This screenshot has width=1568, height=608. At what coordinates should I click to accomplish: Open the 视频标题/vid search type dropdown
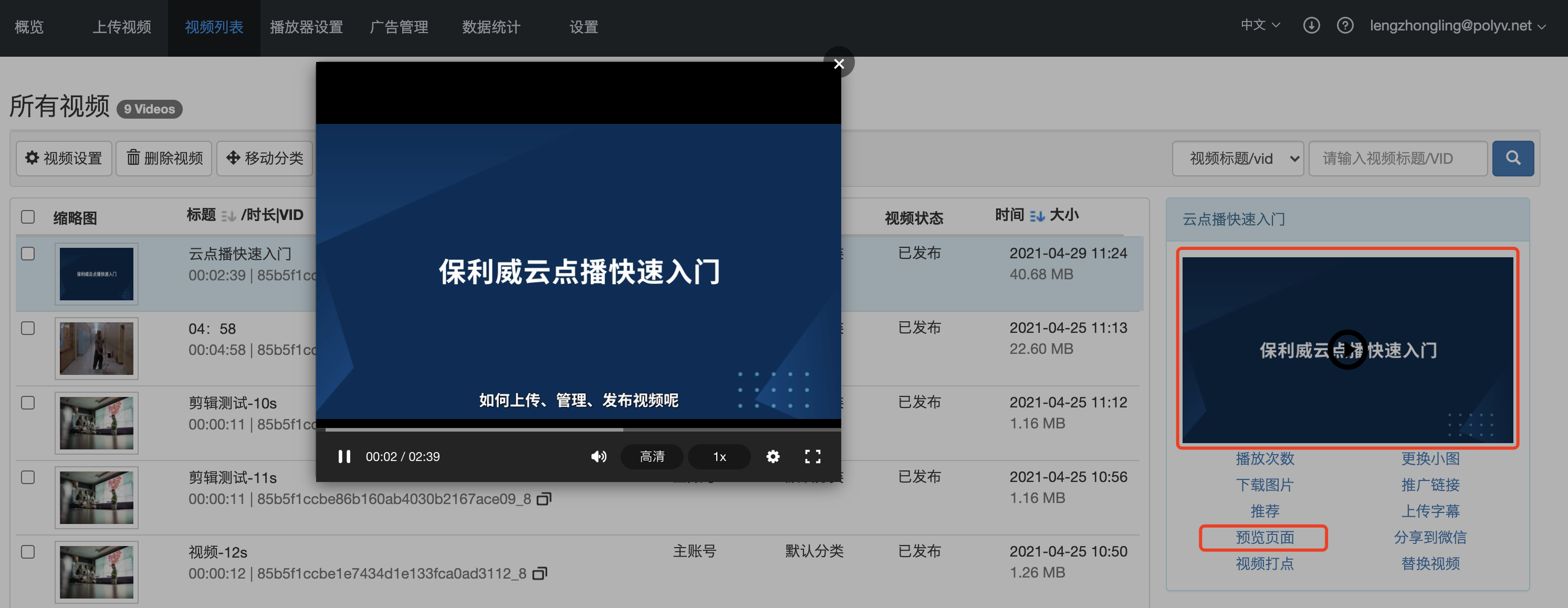tap(1238, 158)
